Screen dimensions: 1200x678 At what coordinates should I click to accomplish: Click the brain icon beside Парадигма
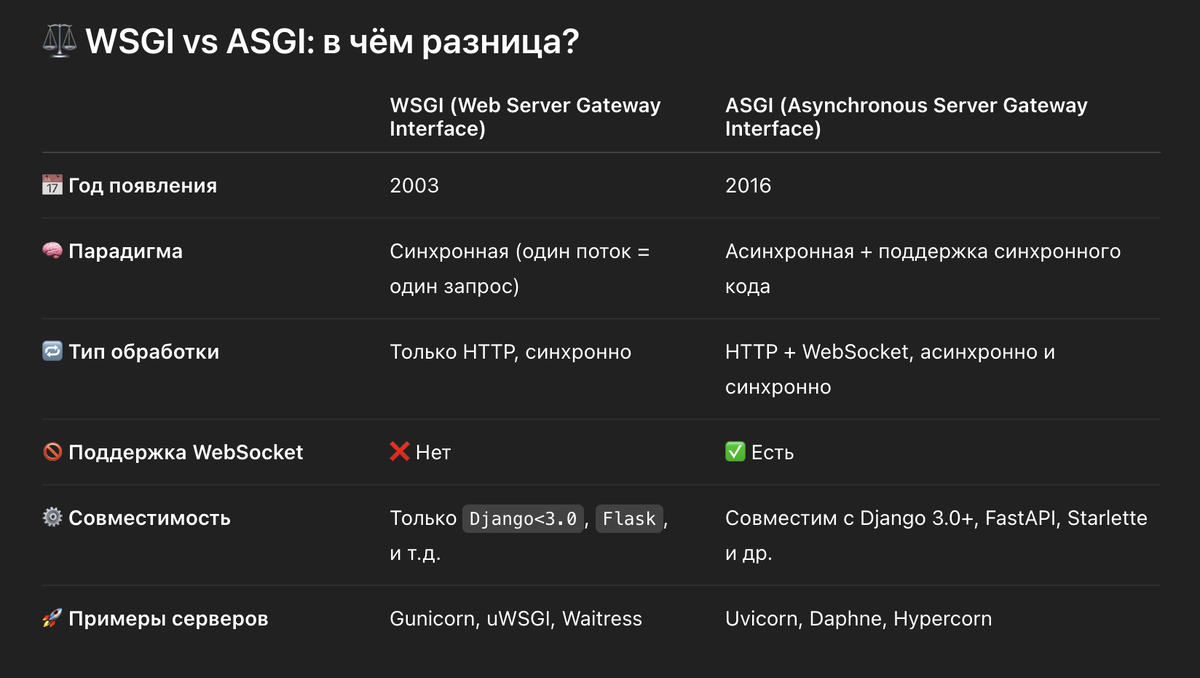point(52,252)
